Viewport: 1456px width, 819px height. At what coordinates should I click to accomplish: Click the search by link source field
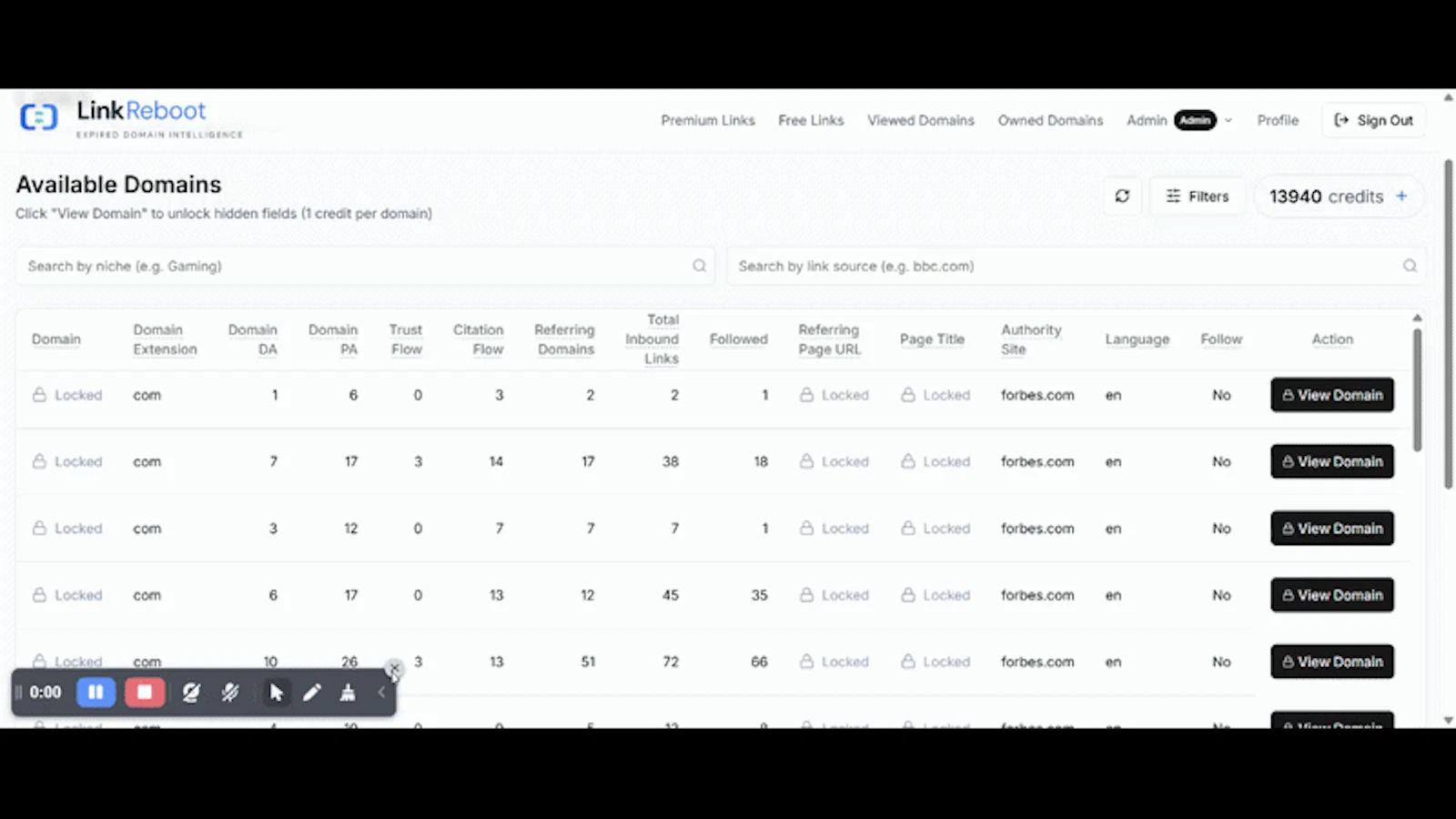pos(1076,266)
